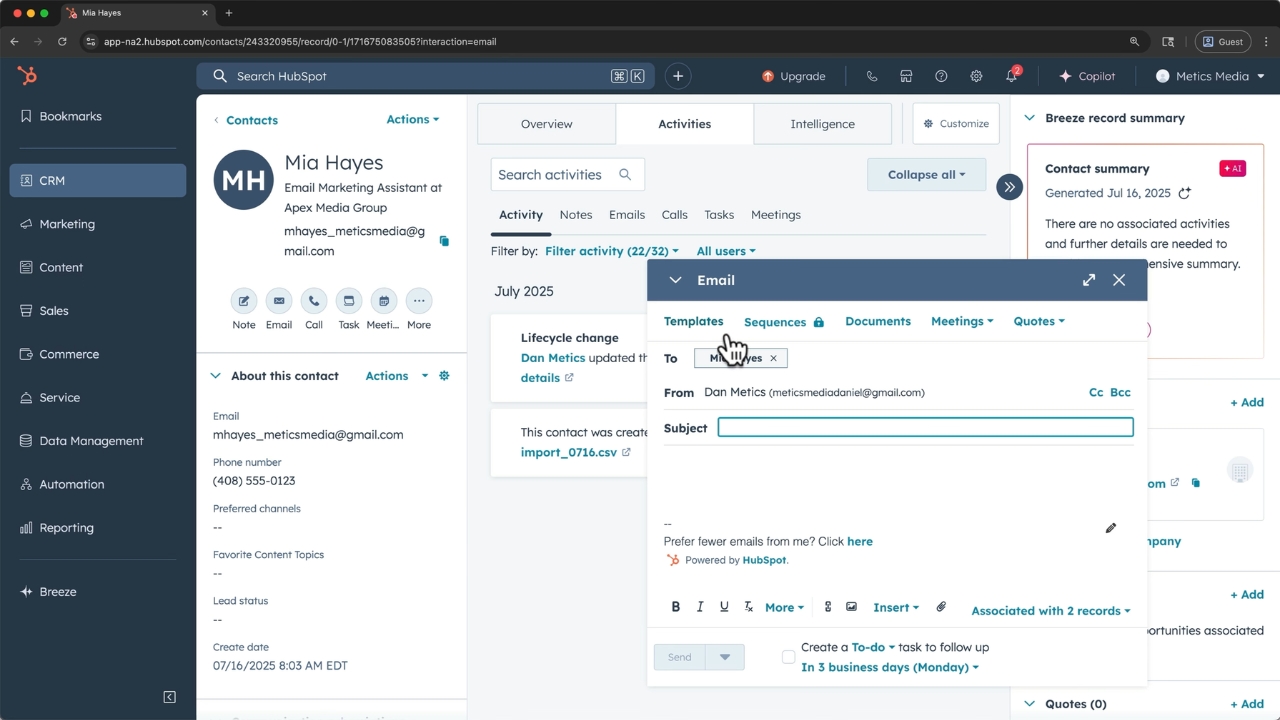Select the Notes activity tab
The image size is (1280, 720).
pyautogui.click(x=576, y=215)
